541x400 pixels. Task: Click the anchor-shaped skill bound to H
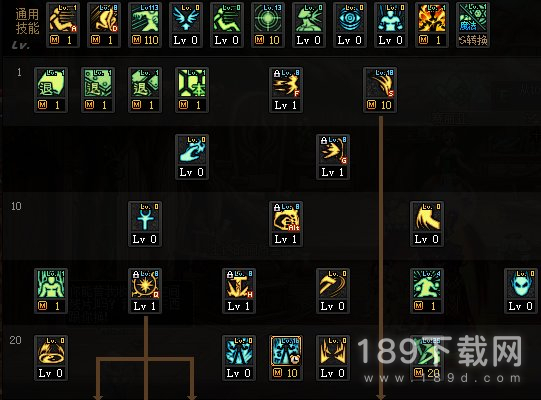tap(239, 291)
